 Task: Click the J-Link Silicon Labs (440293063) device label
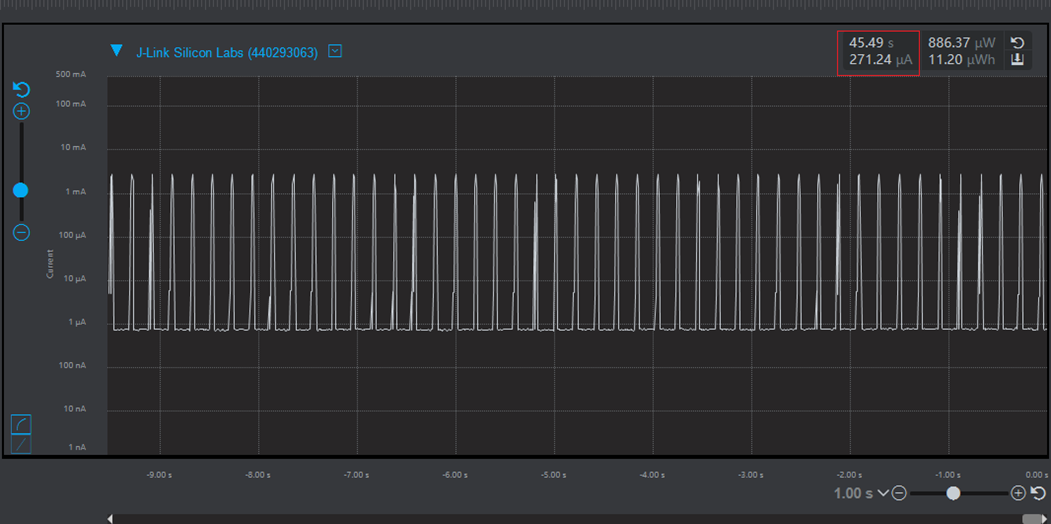click(x=227, y=53)
